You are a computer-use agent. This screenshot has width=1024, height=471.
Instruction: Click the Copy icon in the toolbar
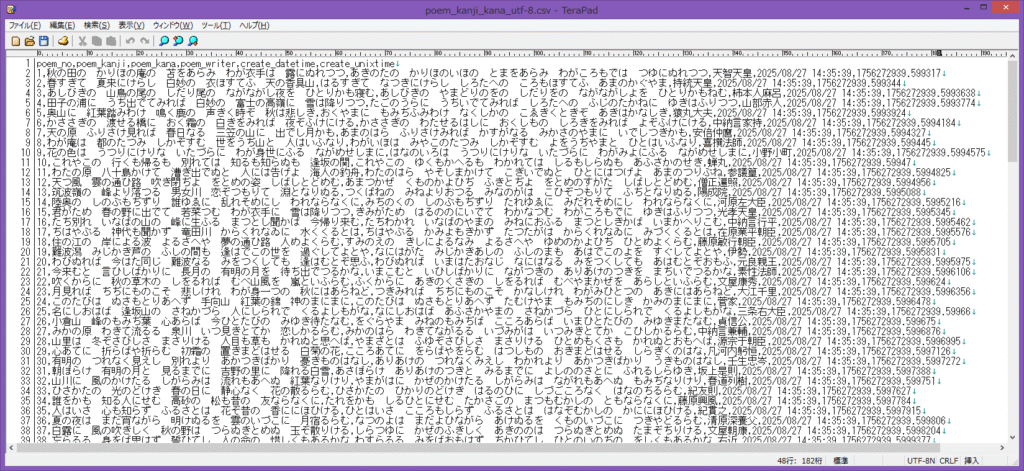98,40
